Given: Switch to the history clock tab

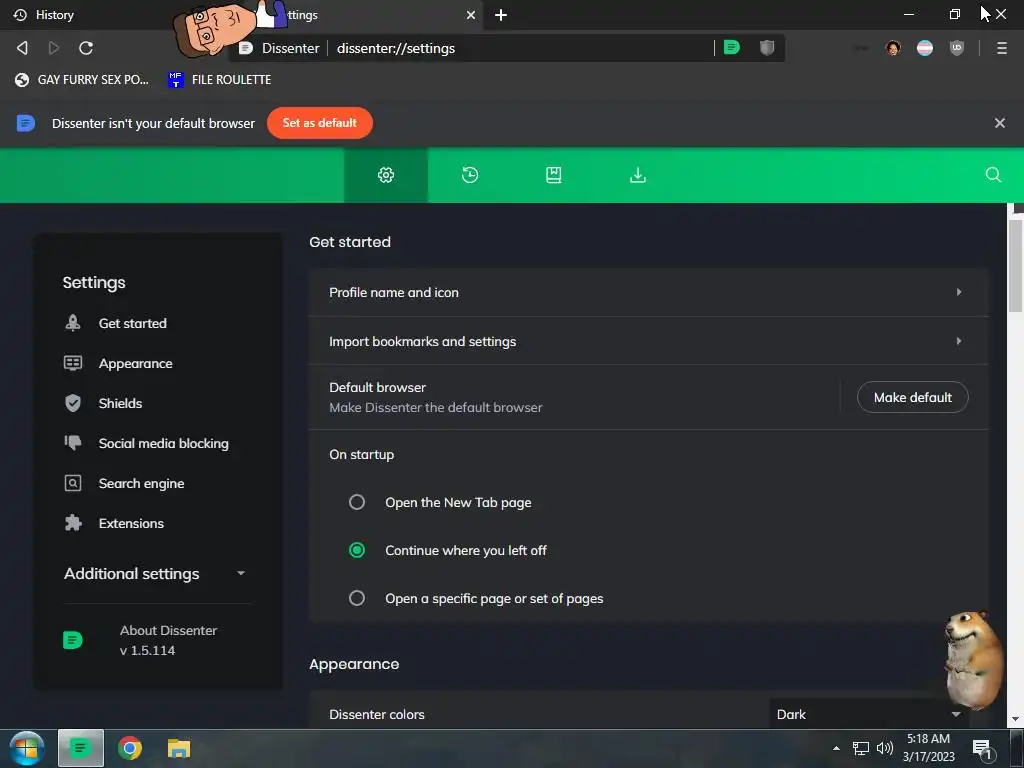Looking at the screenshot, I should coord(470,175).
